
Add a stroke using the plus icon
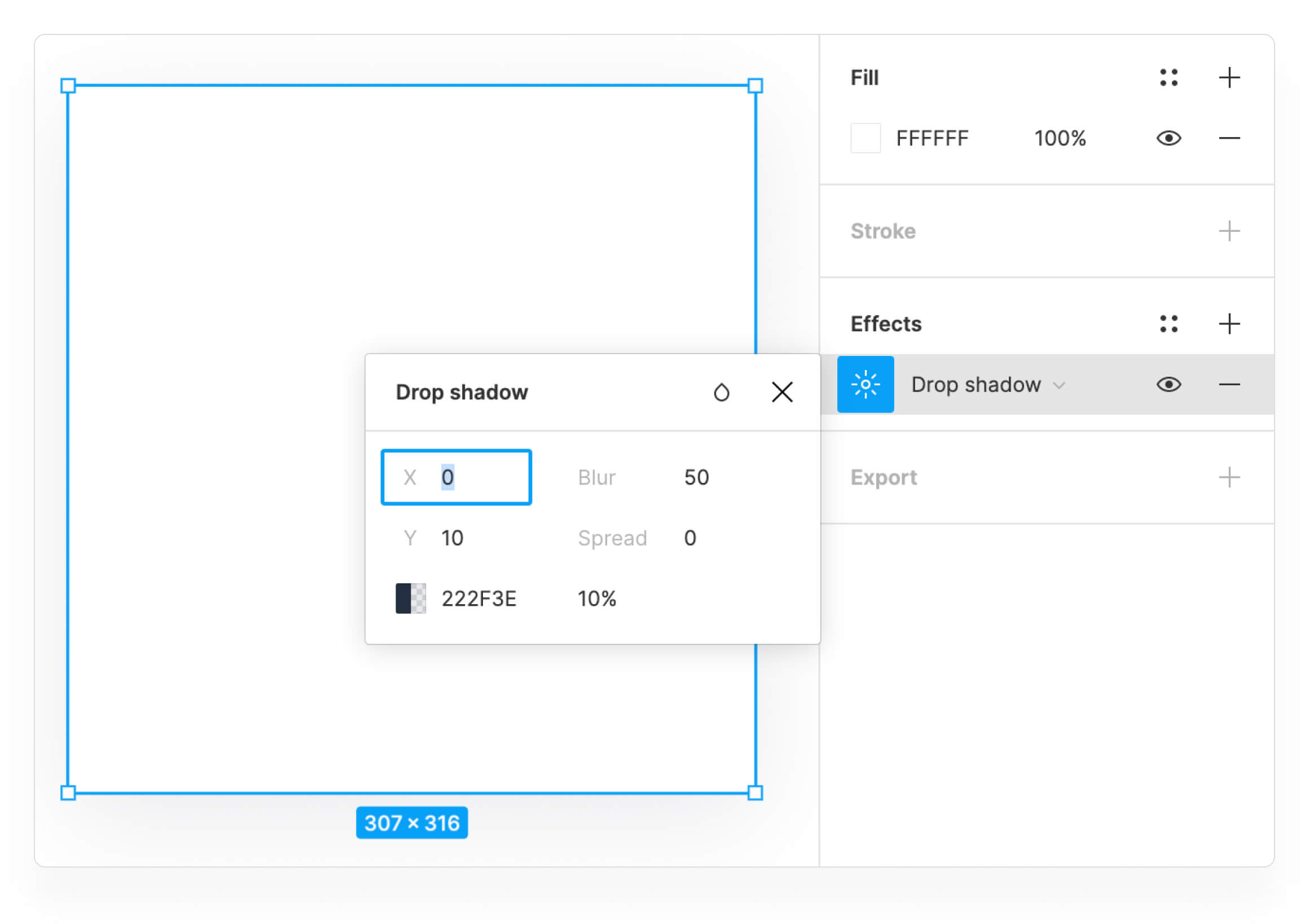click(1229, 231)
